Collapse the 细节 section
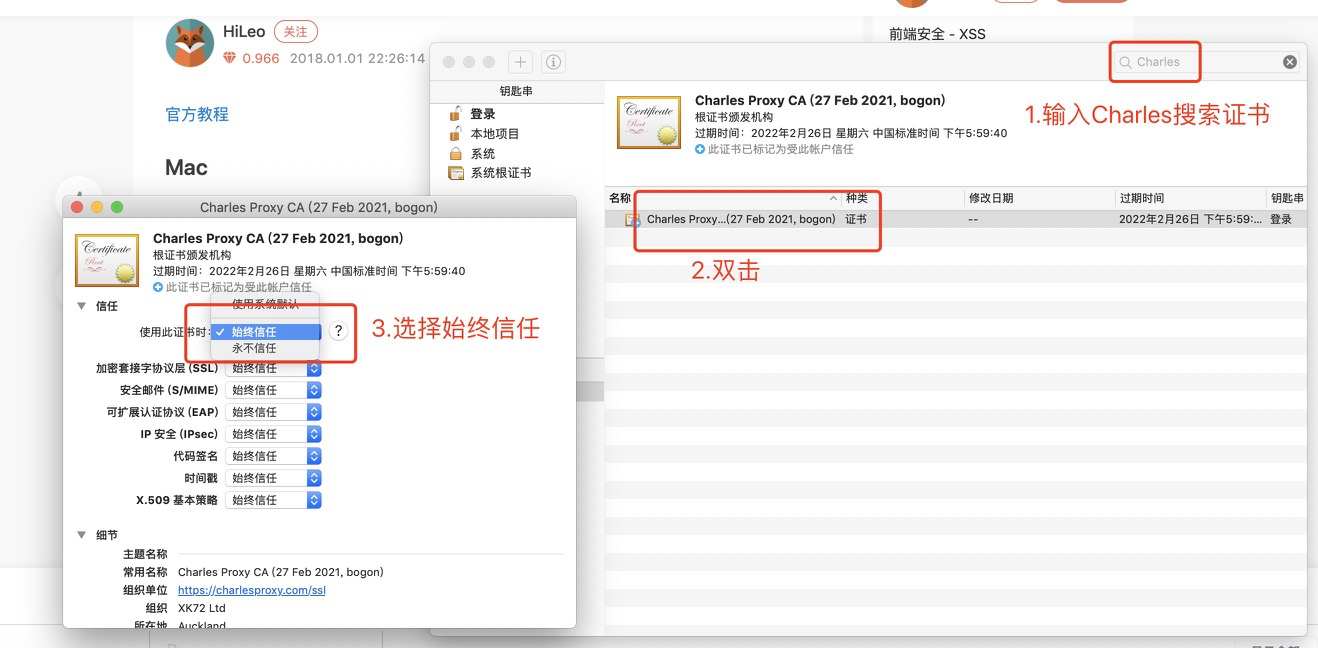 (x=82, y=535)
